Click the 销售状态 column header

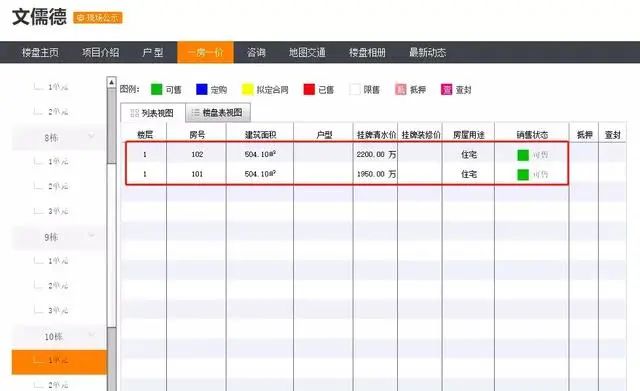(x=532, y=135)
